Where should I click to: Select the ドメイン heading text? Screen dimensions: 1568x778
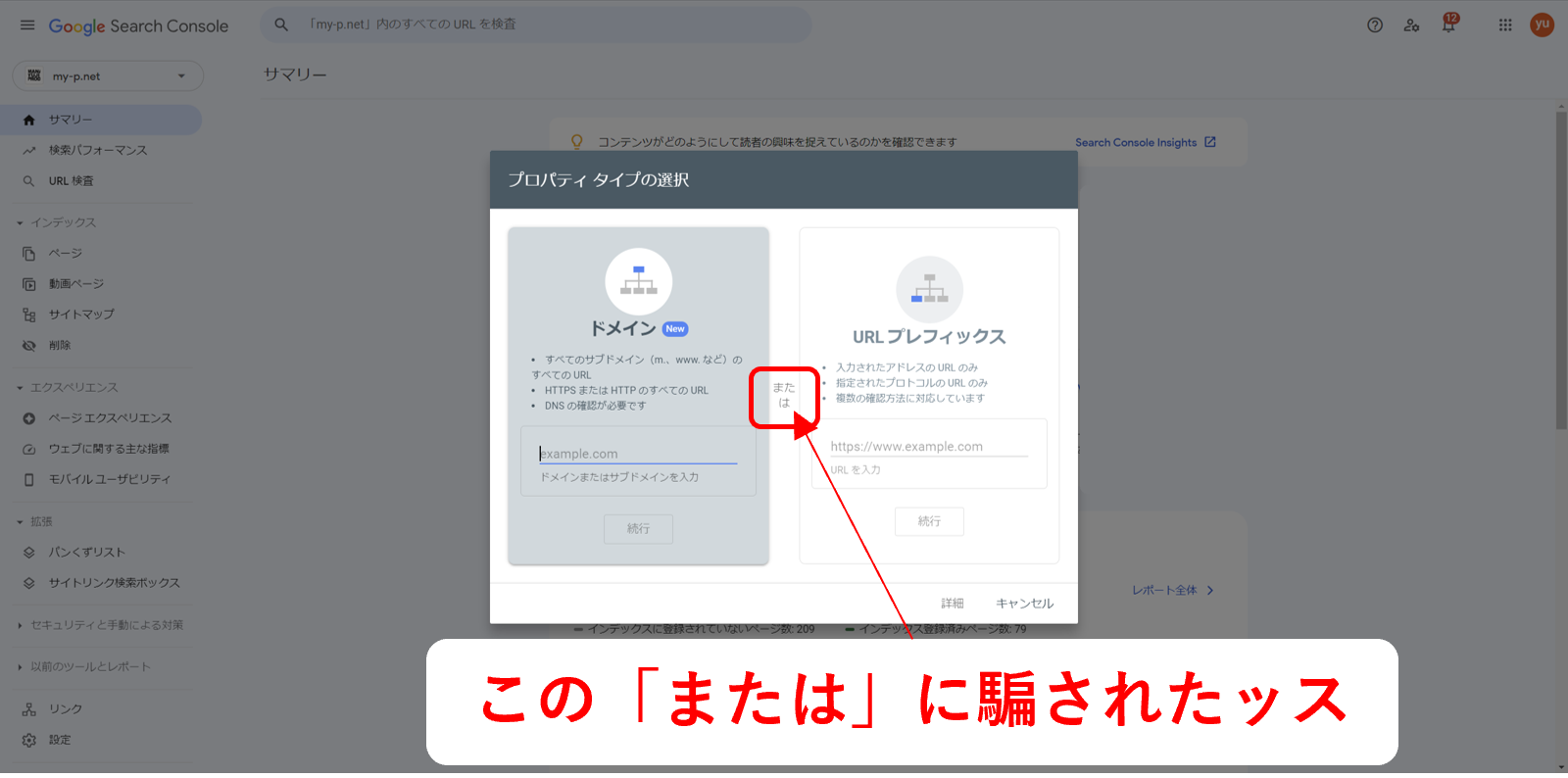[623, 329]
